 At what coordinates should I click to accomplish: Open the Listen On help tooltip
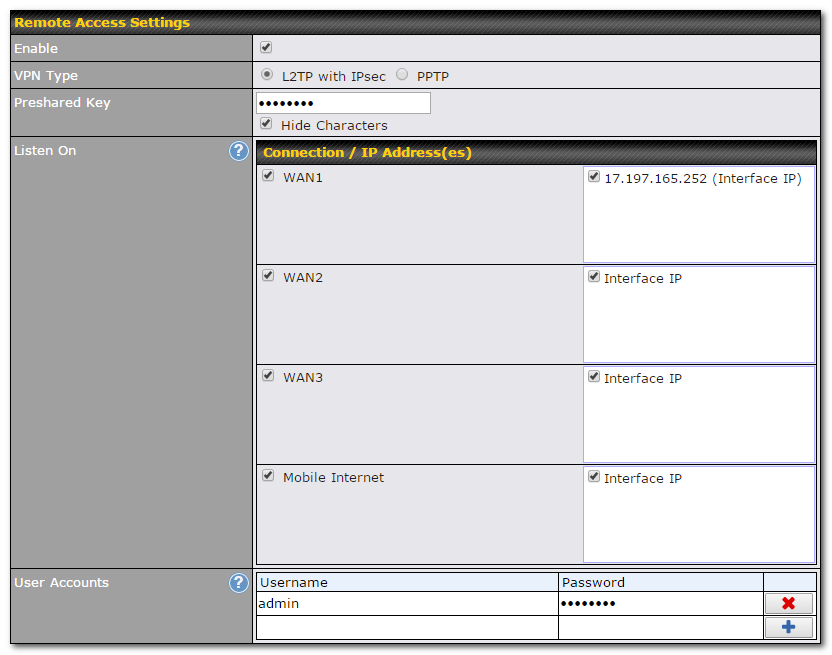[x=238, y=151]
